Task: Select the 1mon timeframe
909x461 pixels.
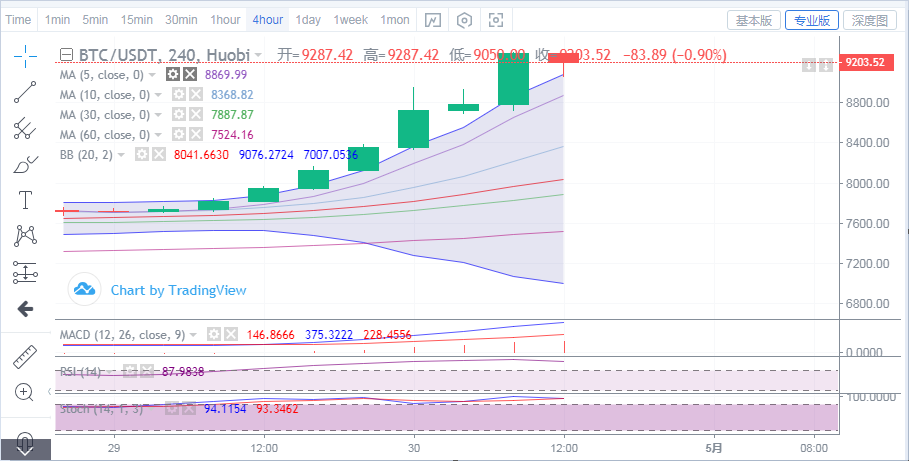Action: click(x=395, y=20)
